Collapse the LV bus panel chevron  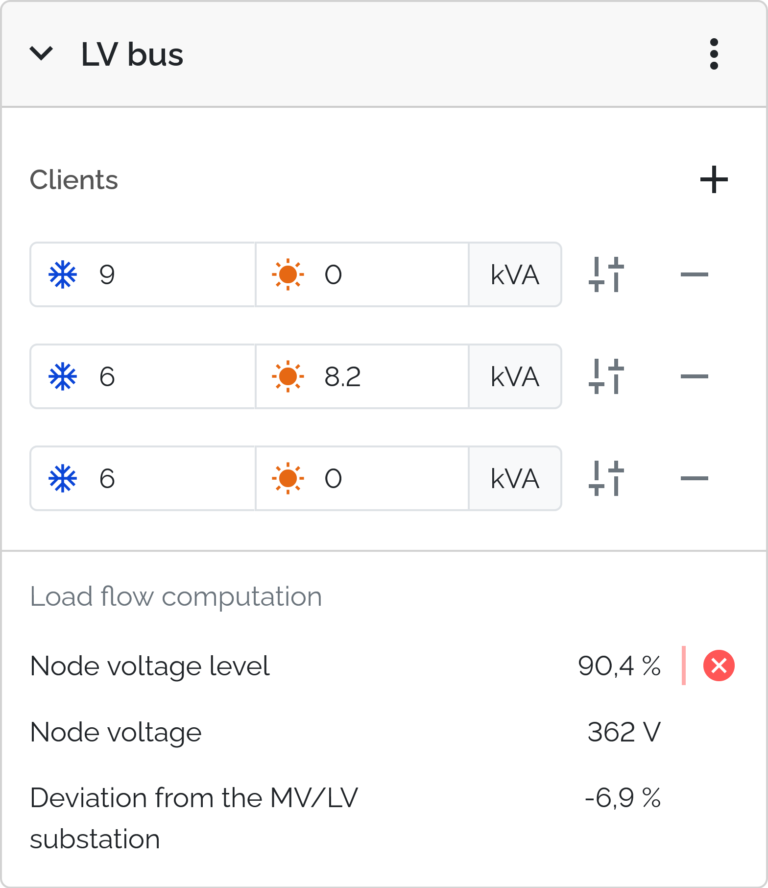pyautogui.click(x=41, y=54)
